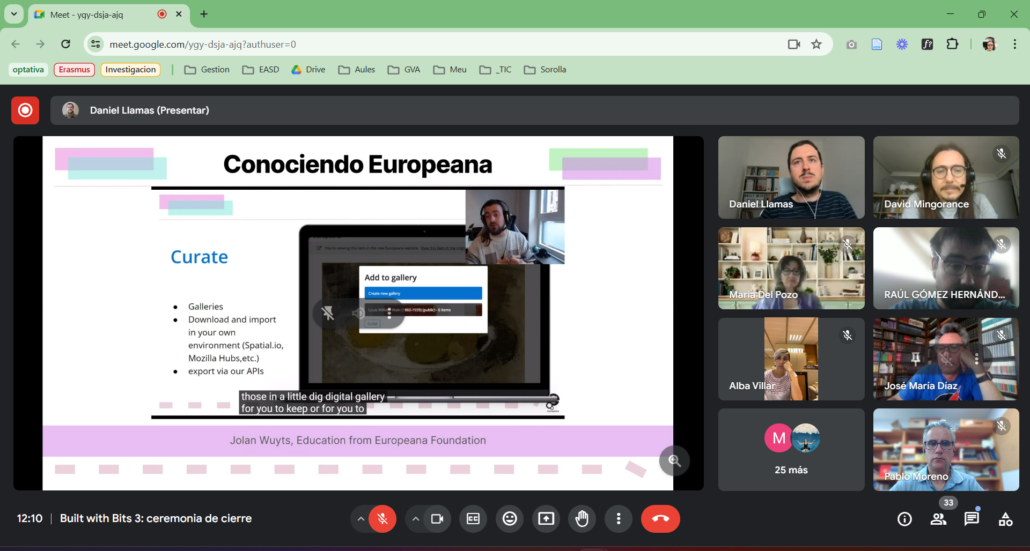Open the Meu bookmarks folder

(450, 70)
